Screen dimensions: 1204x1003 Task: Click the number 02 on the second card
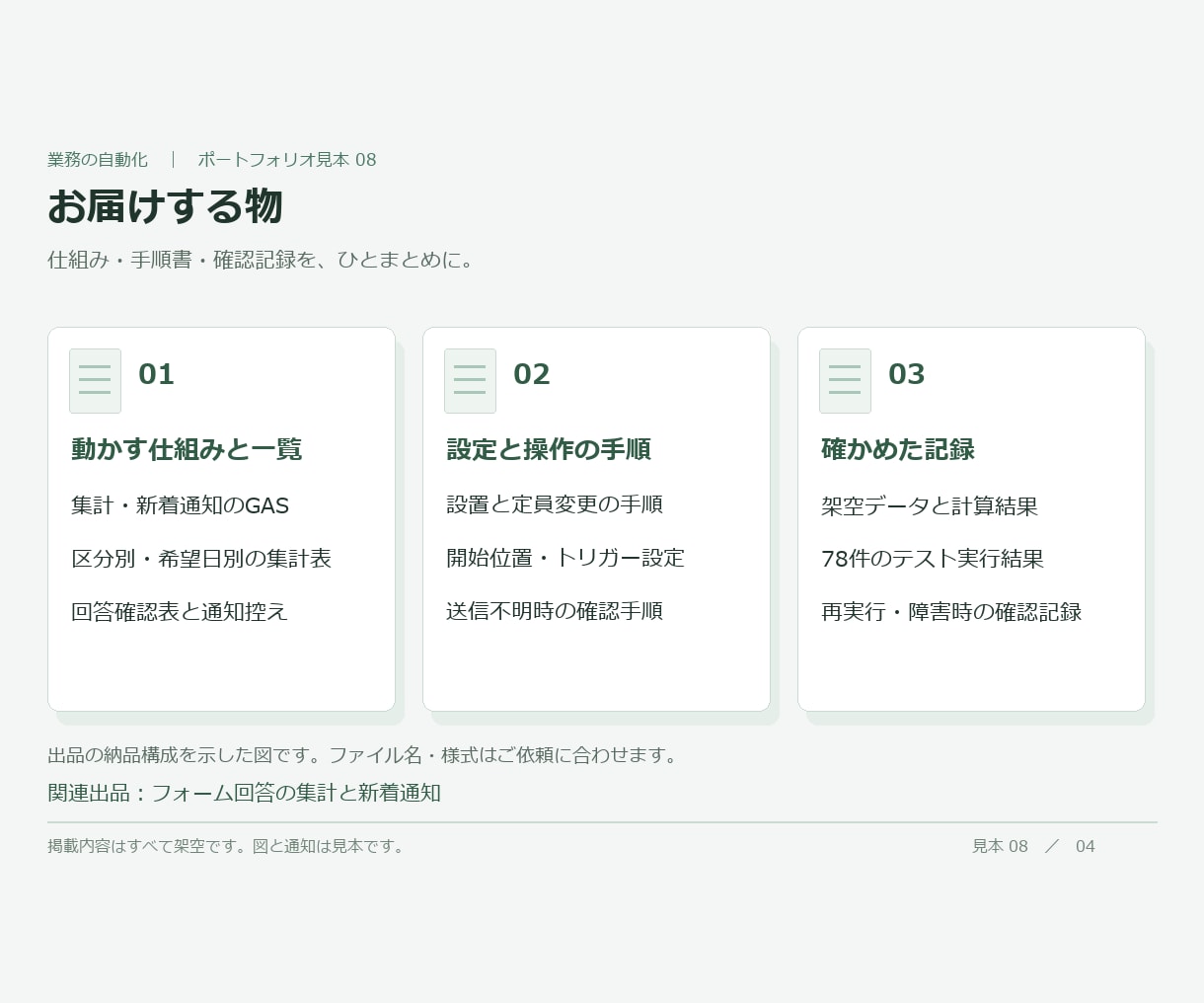coord(532,374)
